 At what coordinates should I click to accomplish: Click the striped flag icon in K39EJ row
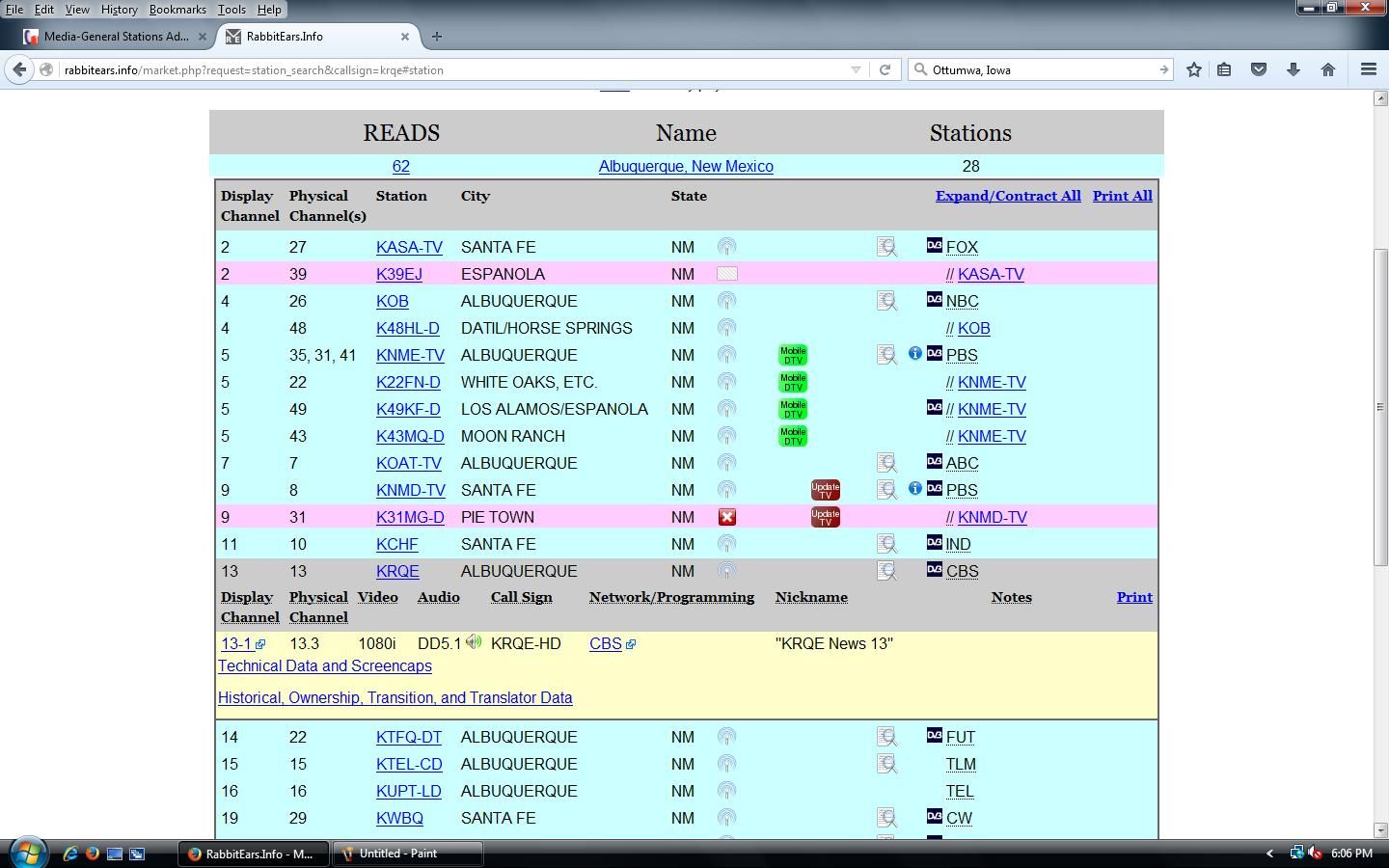727,274
